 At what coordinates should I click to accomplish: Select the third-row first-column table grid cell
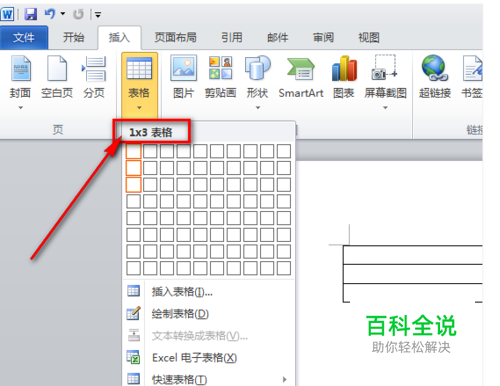pos(133,185)
